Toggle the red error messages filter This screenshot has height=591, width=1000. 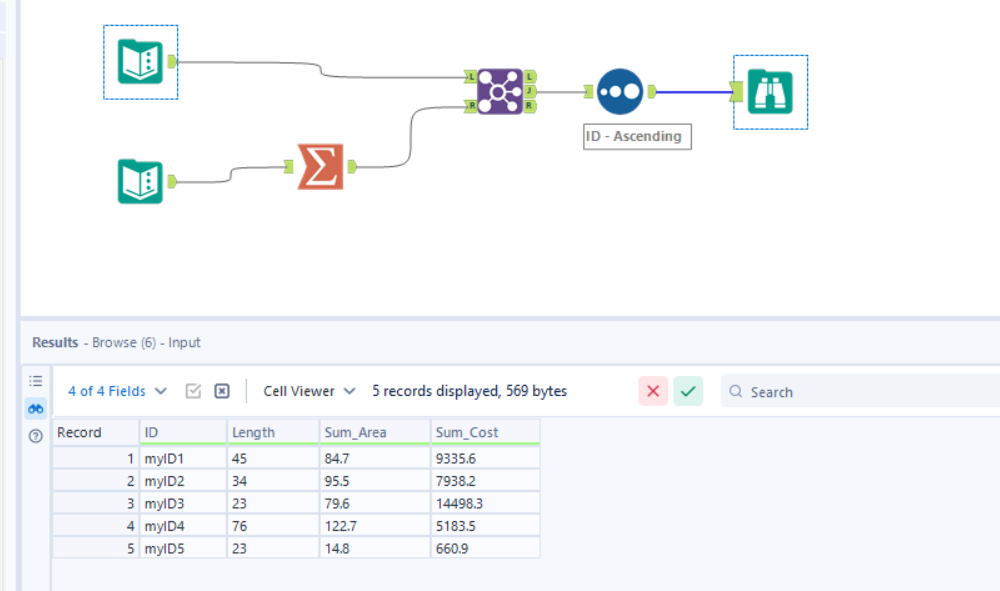pyautogui.click(x=653, y=391)
